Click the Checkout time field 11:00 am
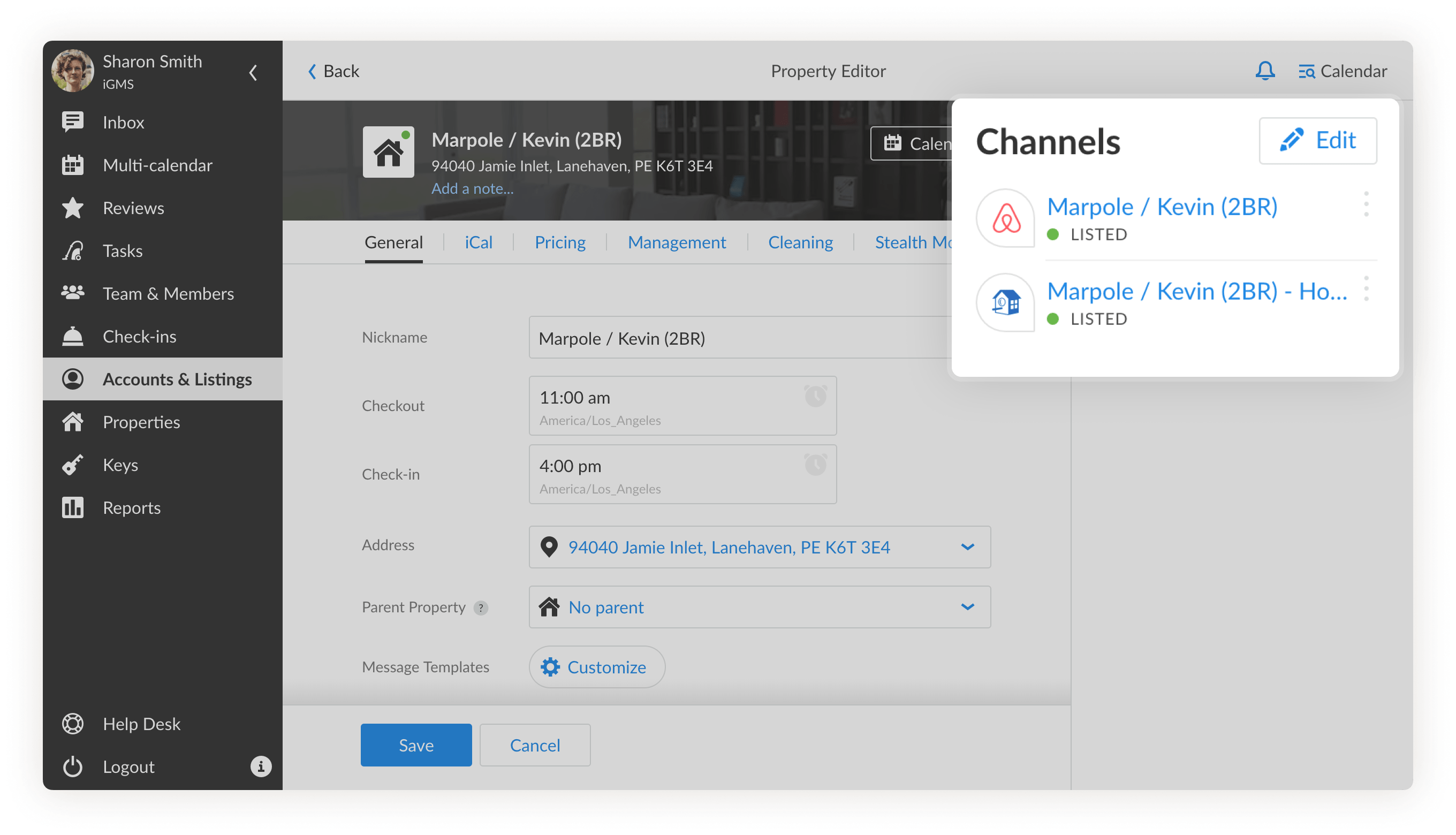Image resolution: width=1456 pixels, height=835 pixels. 682,406
